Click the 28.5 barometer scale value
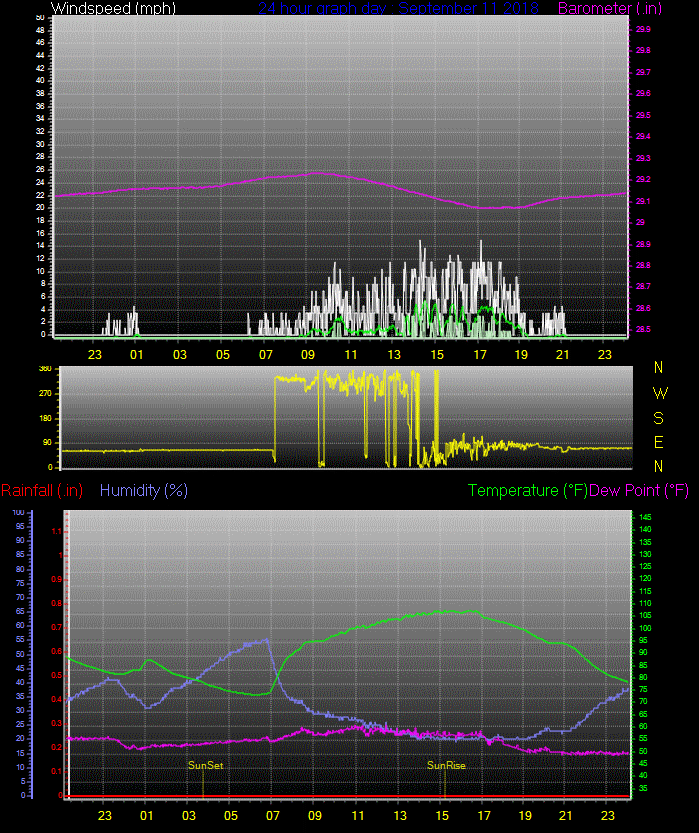699x833 pixels. coord(643,329)
